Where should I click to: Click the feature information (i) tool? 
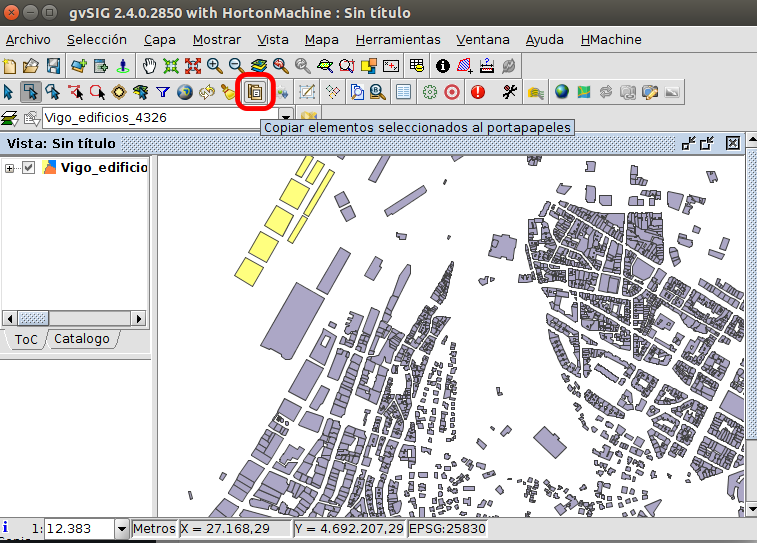pyautogui.click(x=443, y=67)
